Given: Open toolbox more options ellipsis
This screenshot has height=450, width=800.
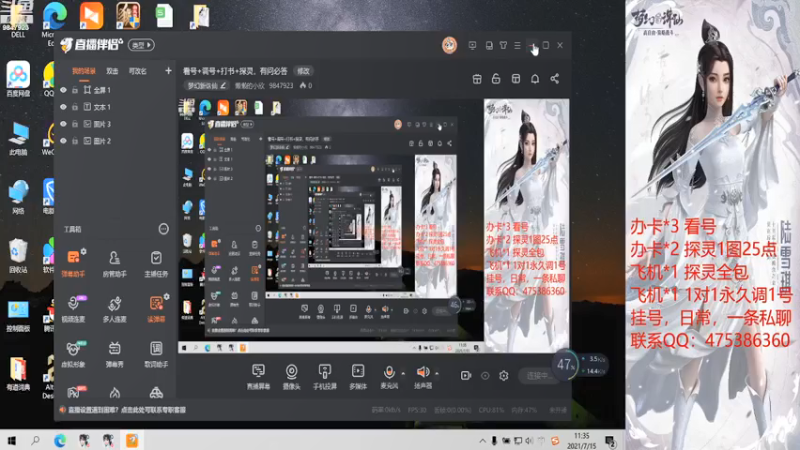Looking at the screenshot, I should pyautogui.click(x=163, y=229).
